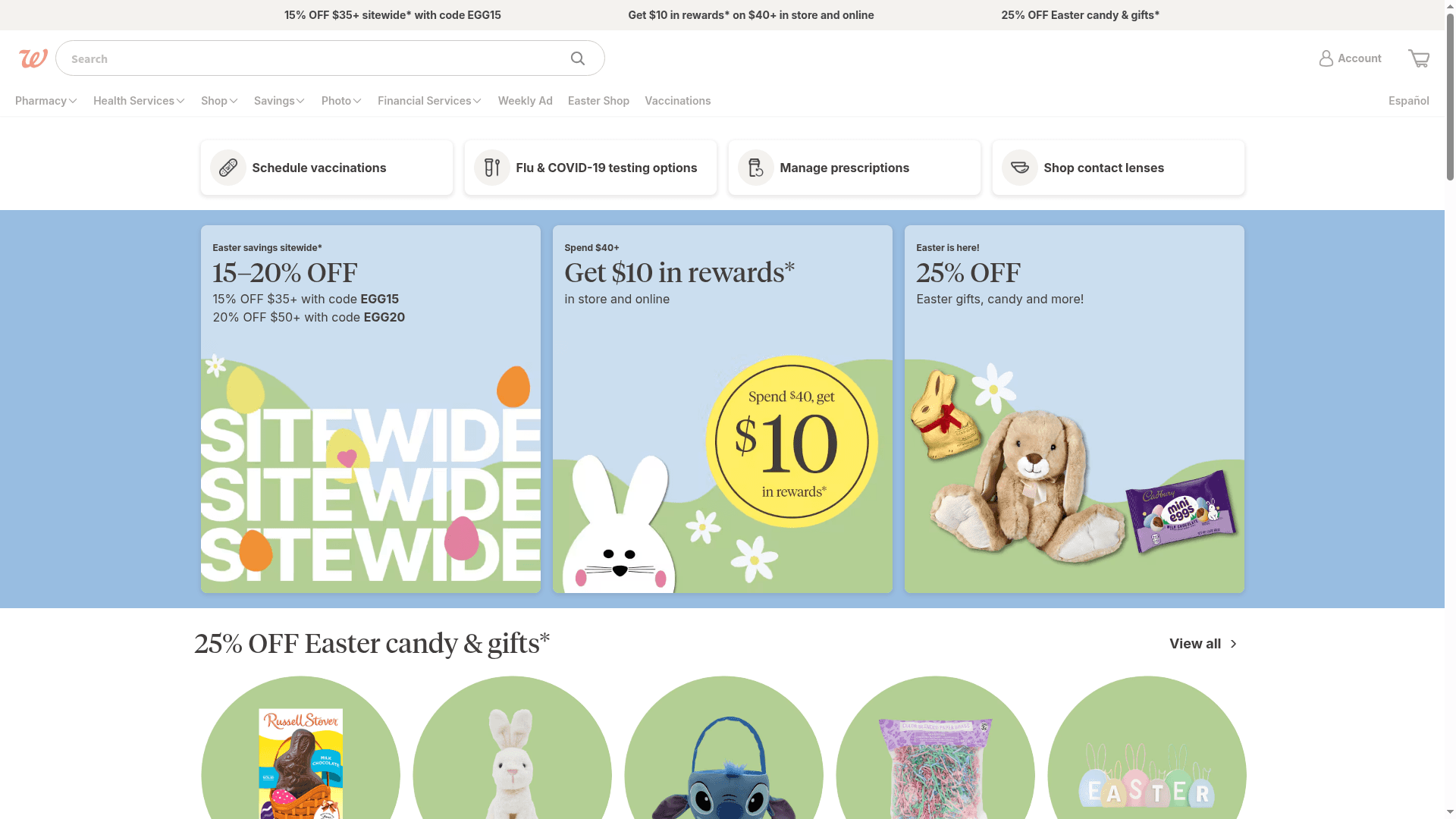Screen dimensions: 1456x819
Task: Open the Savings dropdown menu
Action: [x=279, y=101]
